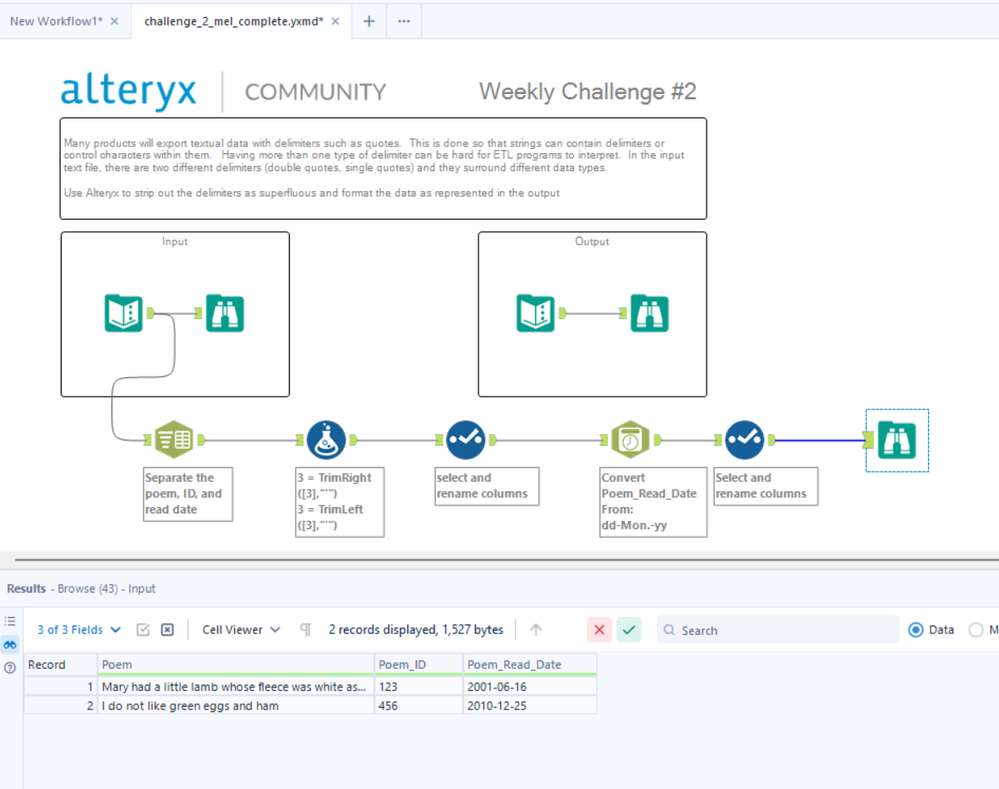This screenshot has width=999, height=789.
Task: Select all fields checkbox icon in results
Action: coord(143,630)
